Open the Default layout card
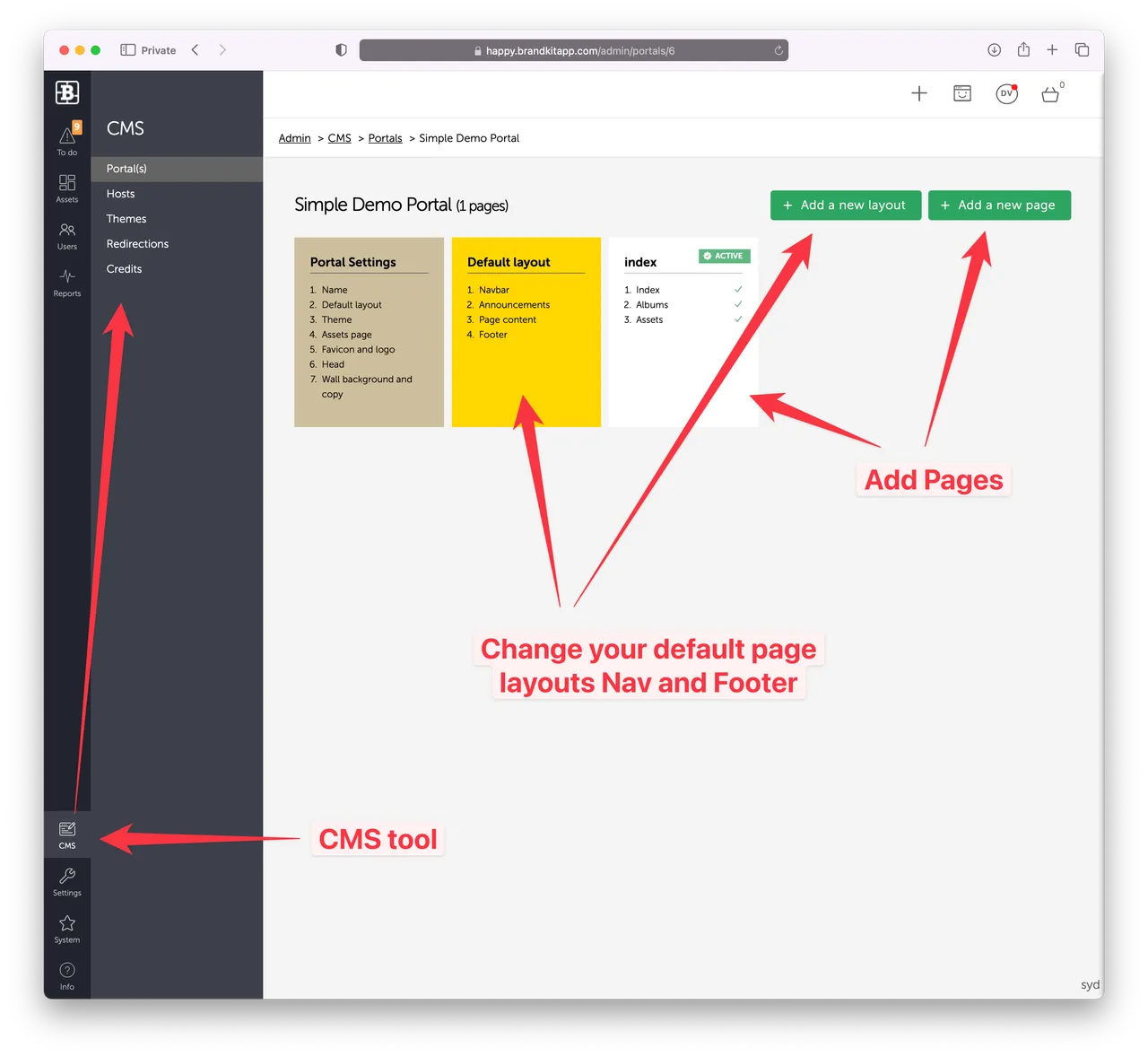Screen dimensions: 1148x1057 (526, 332)
